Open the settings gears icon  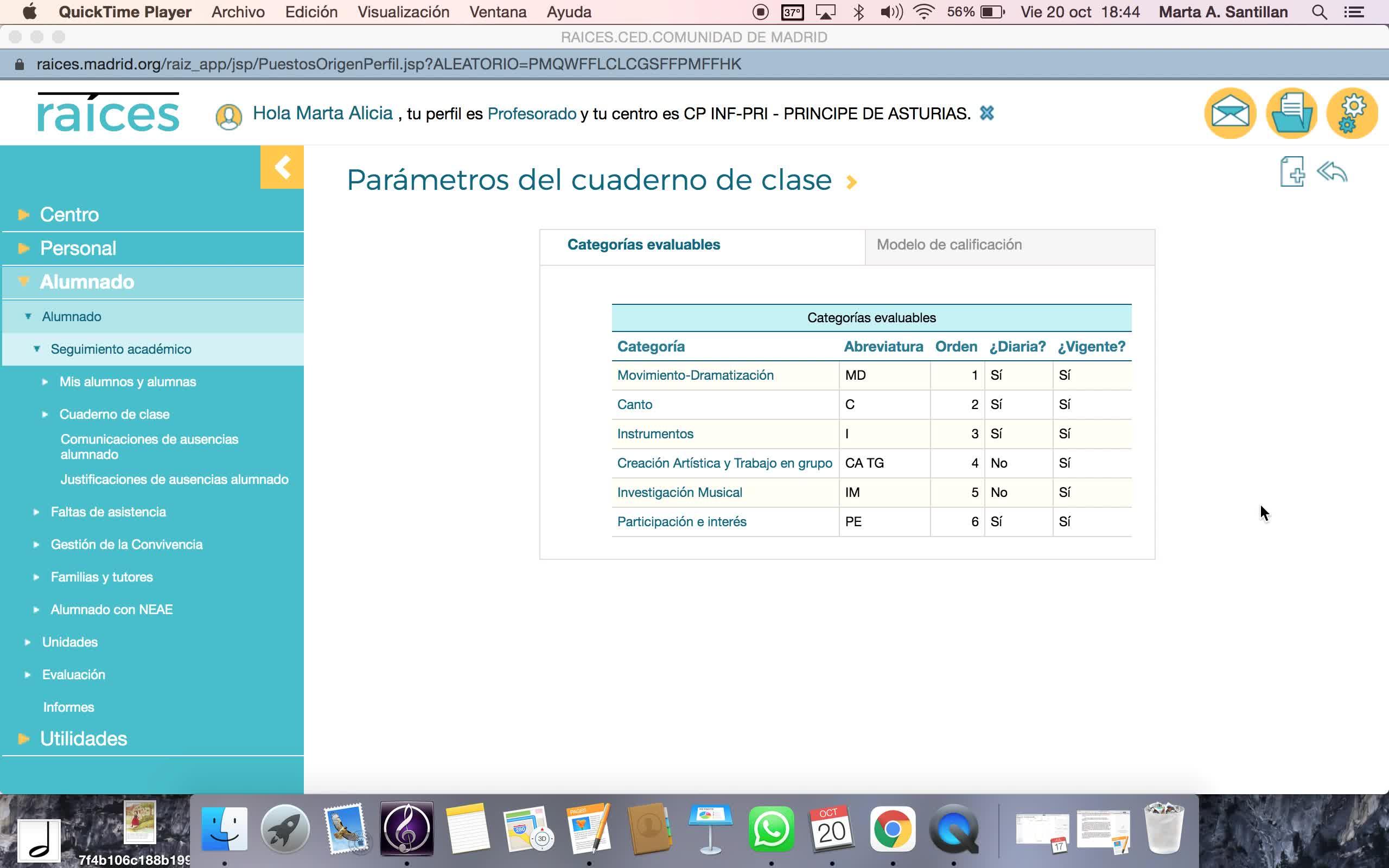(x=1352, y=113)
